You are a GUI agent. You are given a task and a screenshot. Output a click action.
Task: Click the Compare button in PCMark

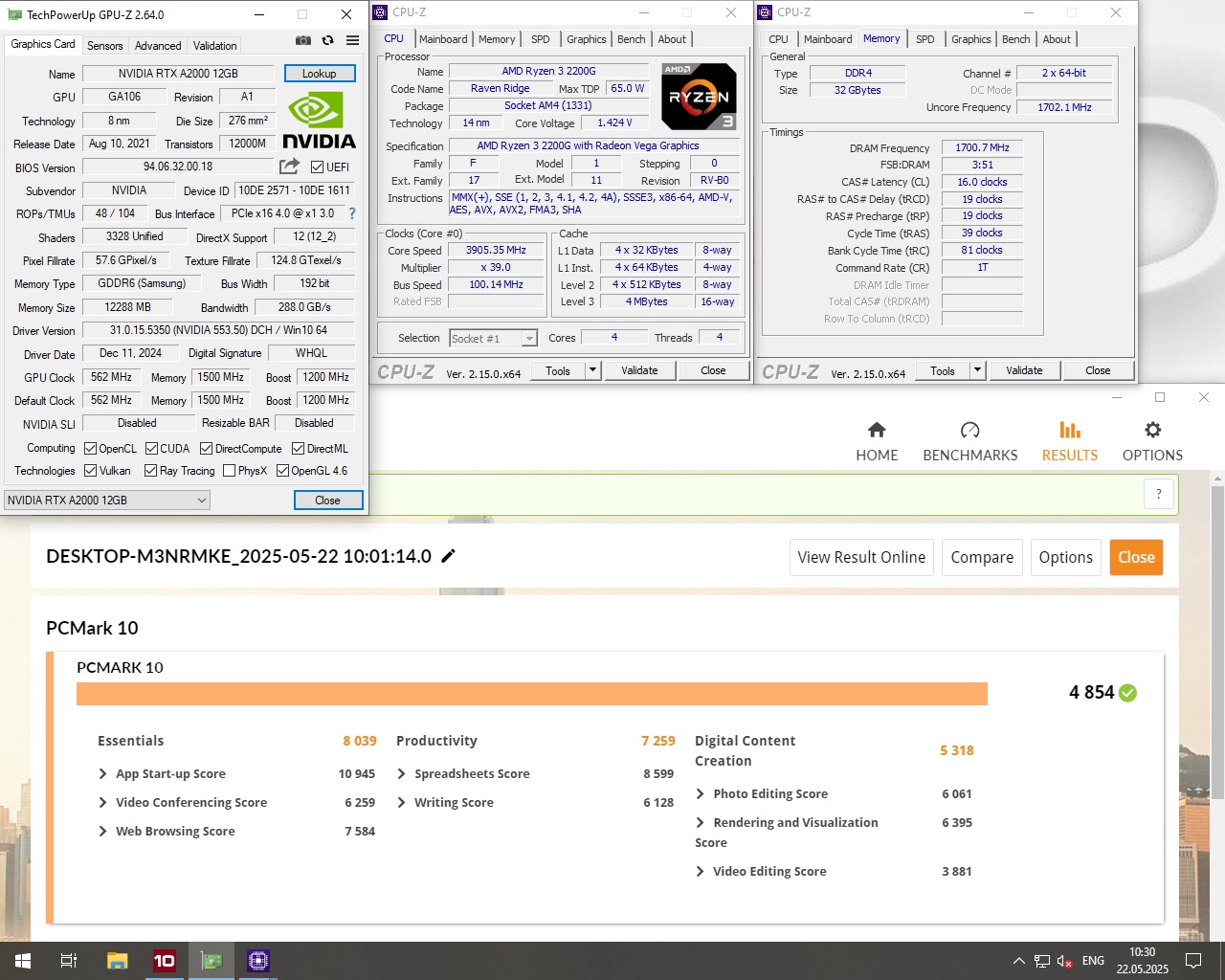coord(982,557)
